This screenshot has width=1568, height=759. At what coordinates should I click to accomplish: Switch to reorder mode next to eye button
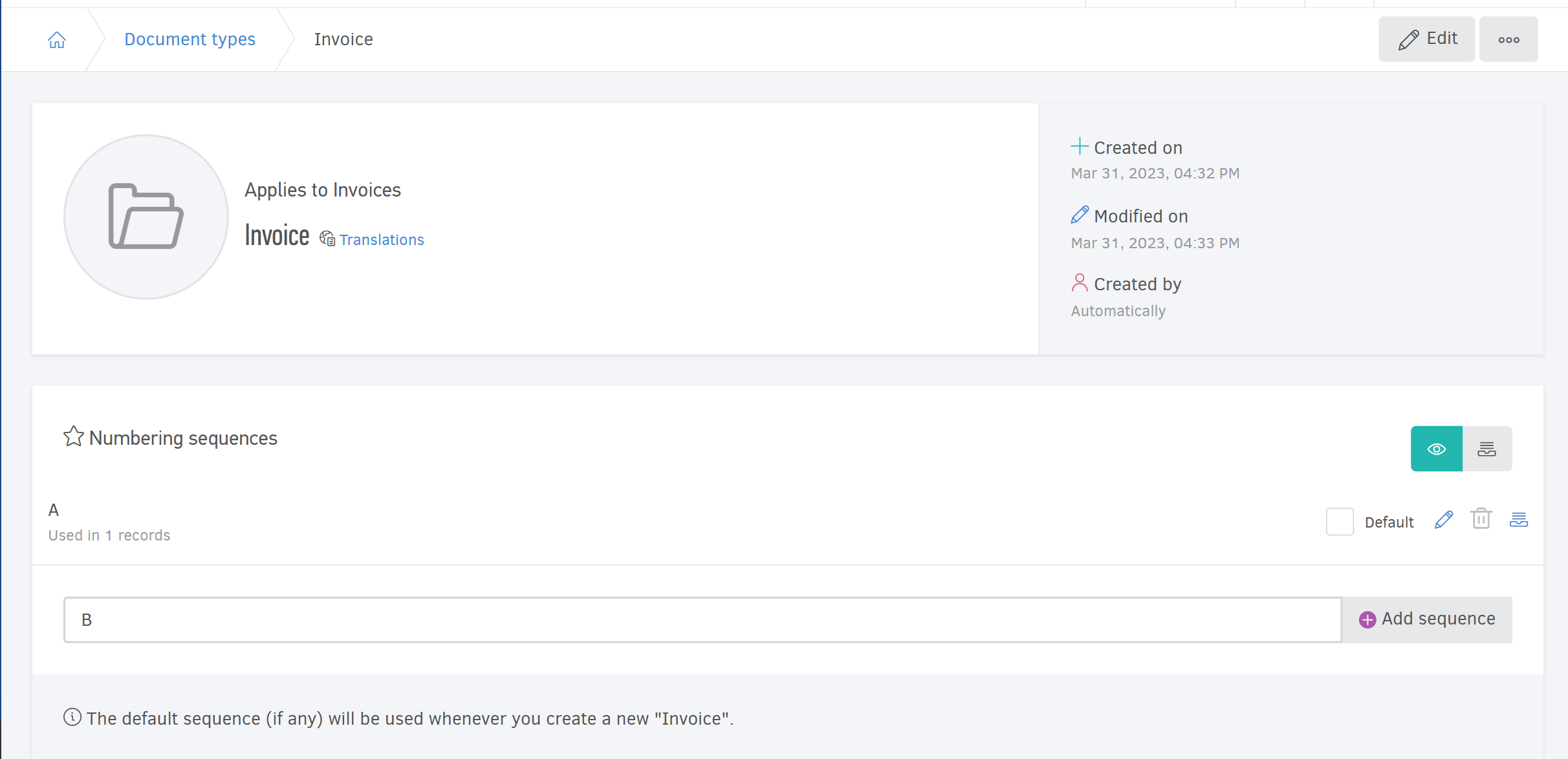point(1486,449)
